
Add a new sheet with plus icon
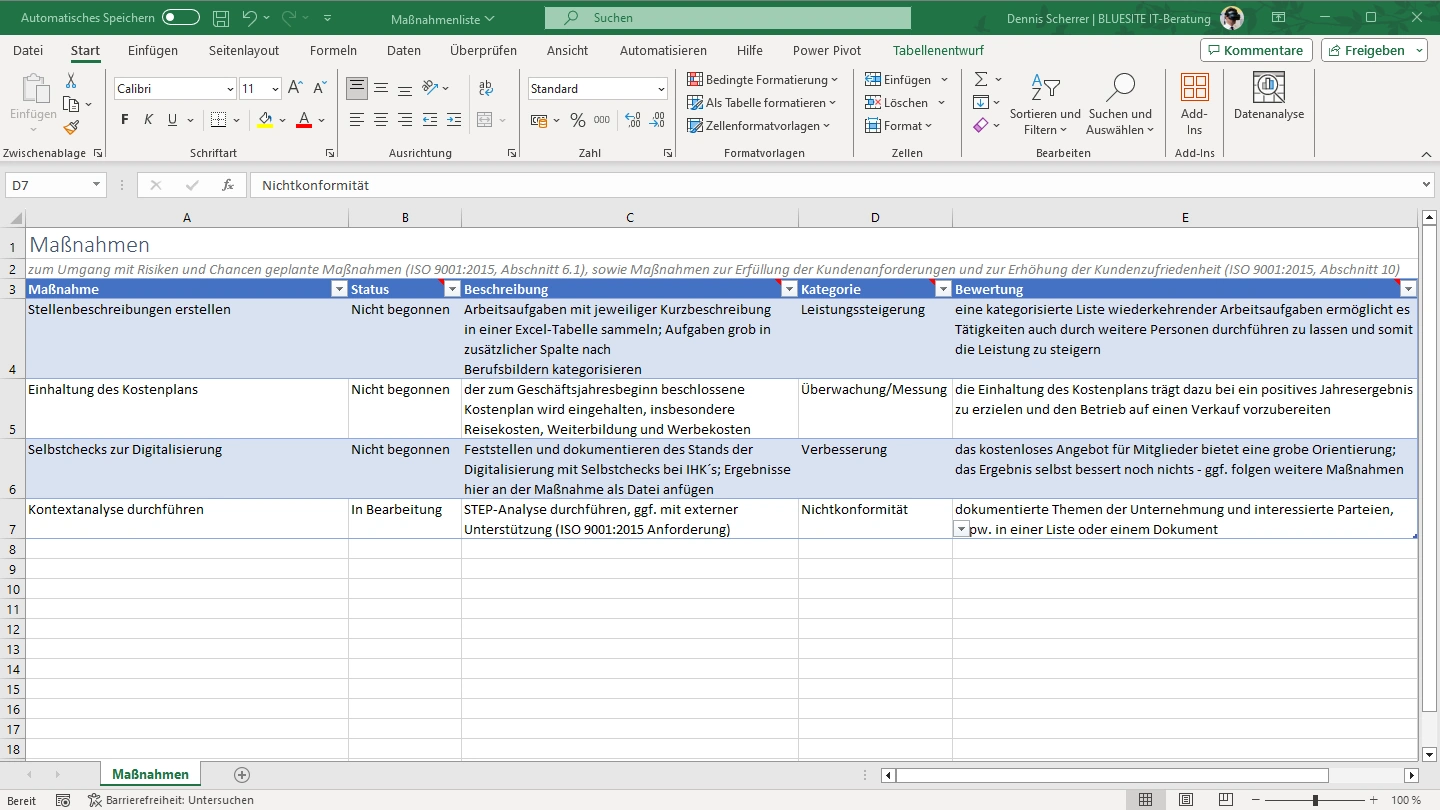(x=241, y=775)
